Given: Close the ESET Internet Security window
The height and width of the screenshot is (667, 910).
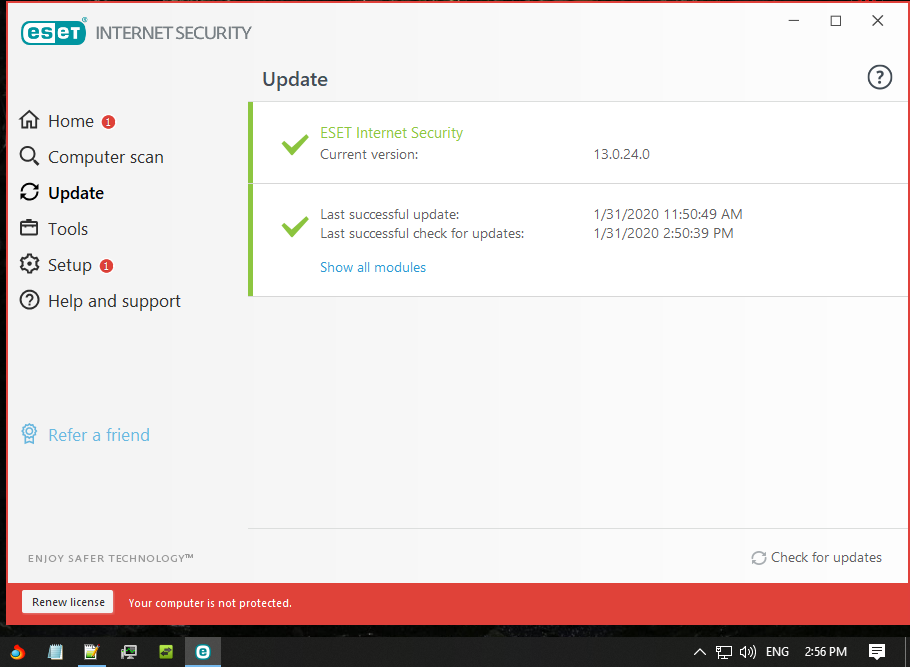Looking at the screenshot, I should tap(878, 21).
